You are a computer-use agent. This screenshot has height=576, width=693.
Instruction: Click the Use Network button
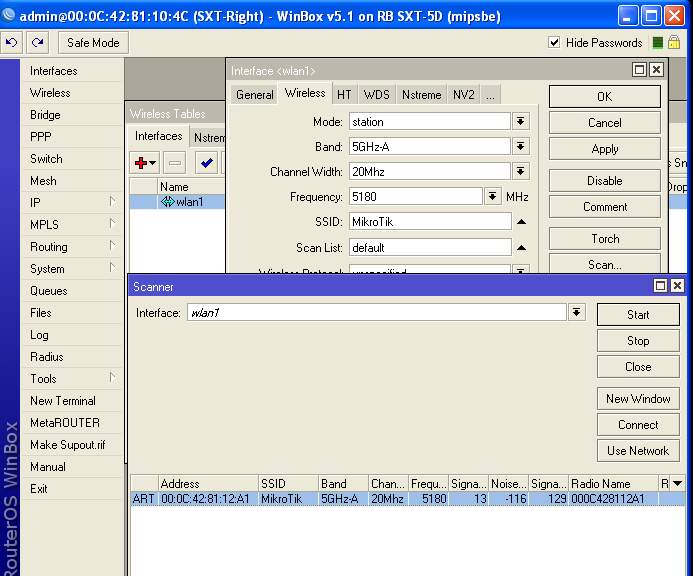coord(638,450)
